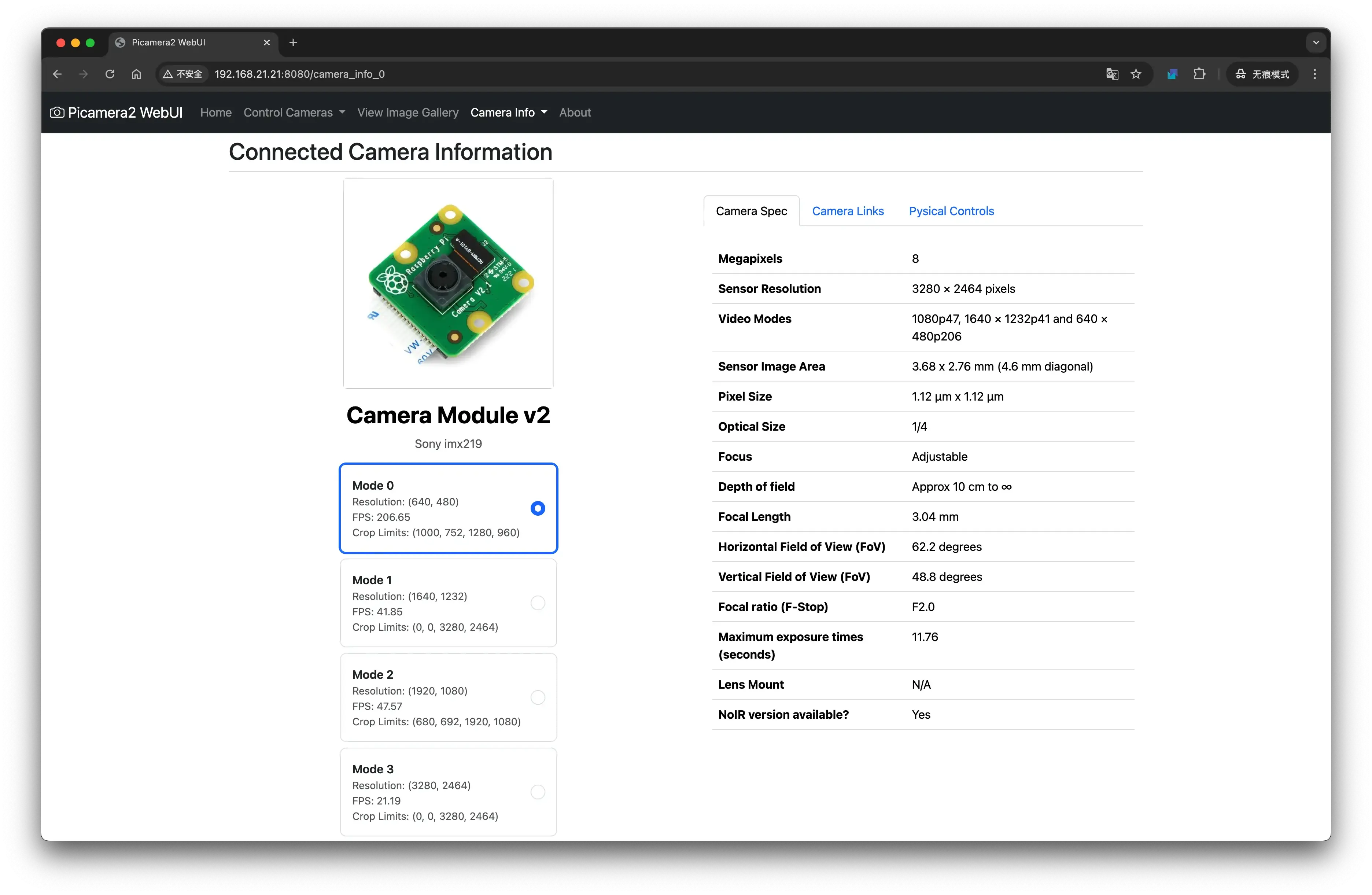
Task: Click the translate page icon
Action: (x=1112, y=74)
